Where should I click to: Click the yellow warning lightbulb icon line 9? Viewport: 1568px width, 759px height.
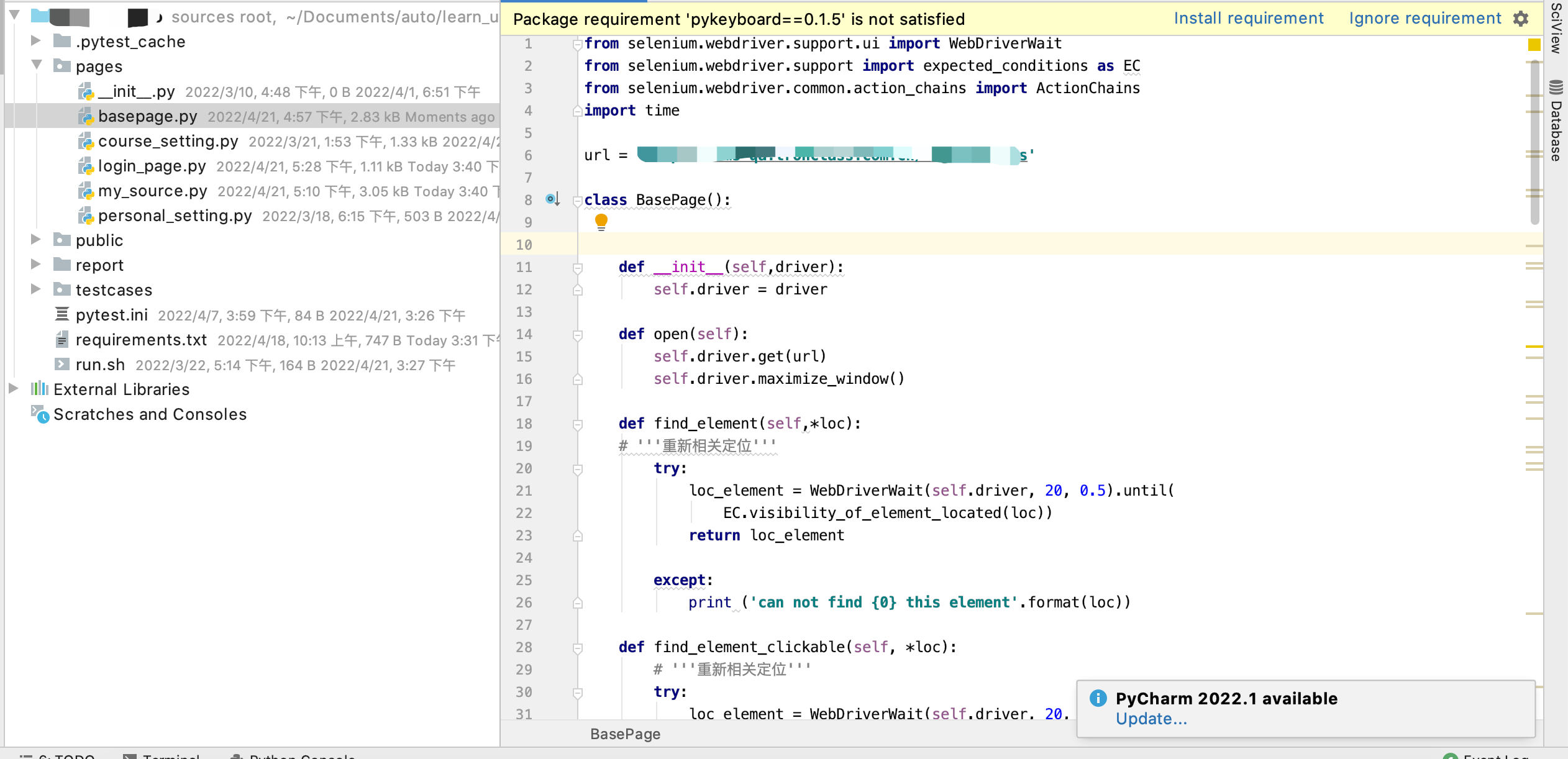[x=600, y=222]
